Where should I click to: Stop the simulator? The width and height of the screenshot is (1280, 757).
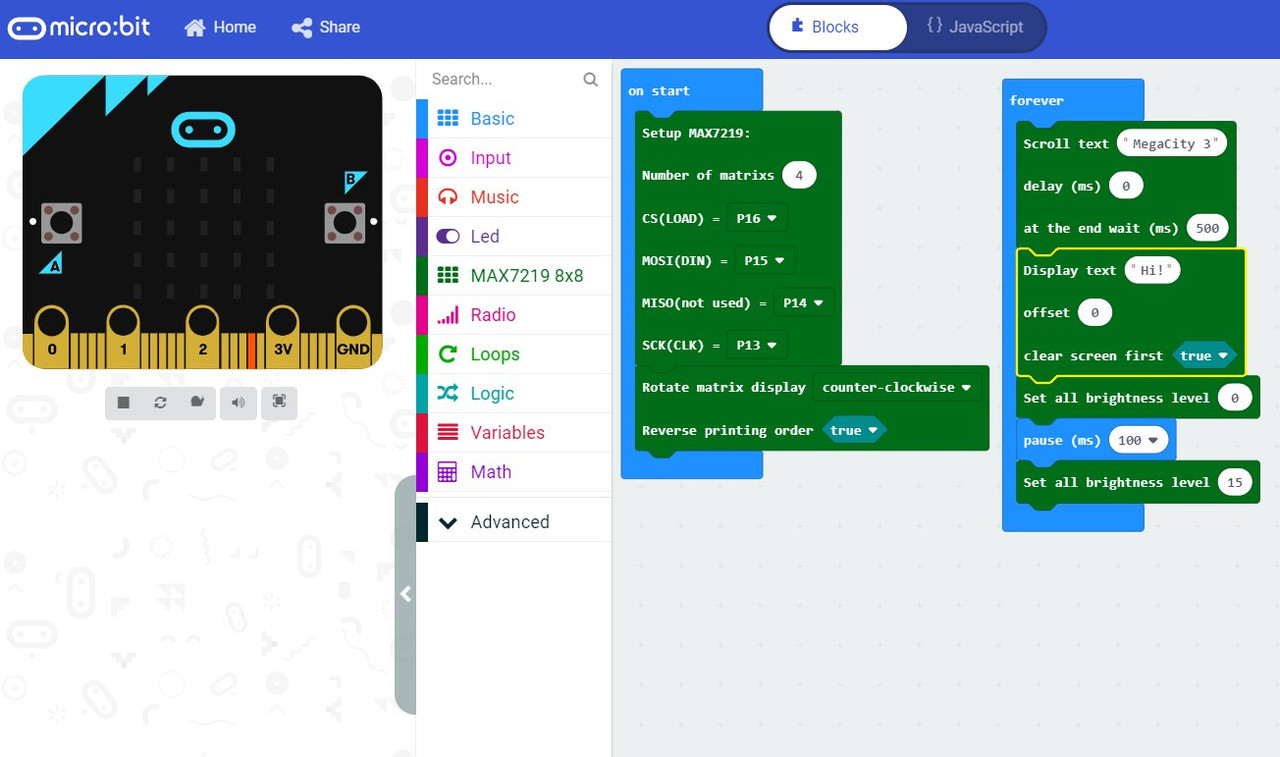tap(123, 402)
